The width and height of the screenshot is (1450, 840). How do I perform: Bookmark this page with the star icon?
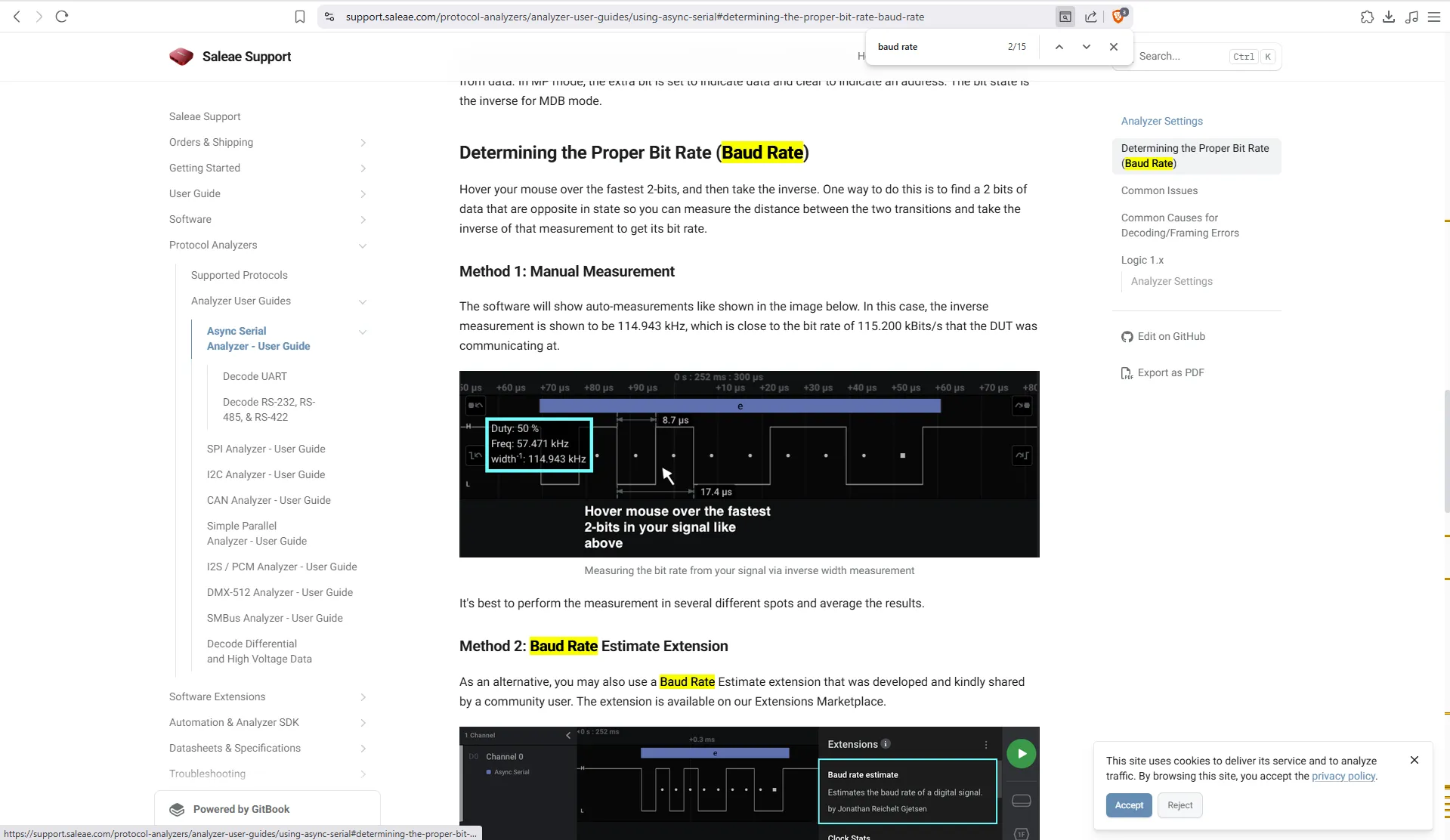(300, 17)
